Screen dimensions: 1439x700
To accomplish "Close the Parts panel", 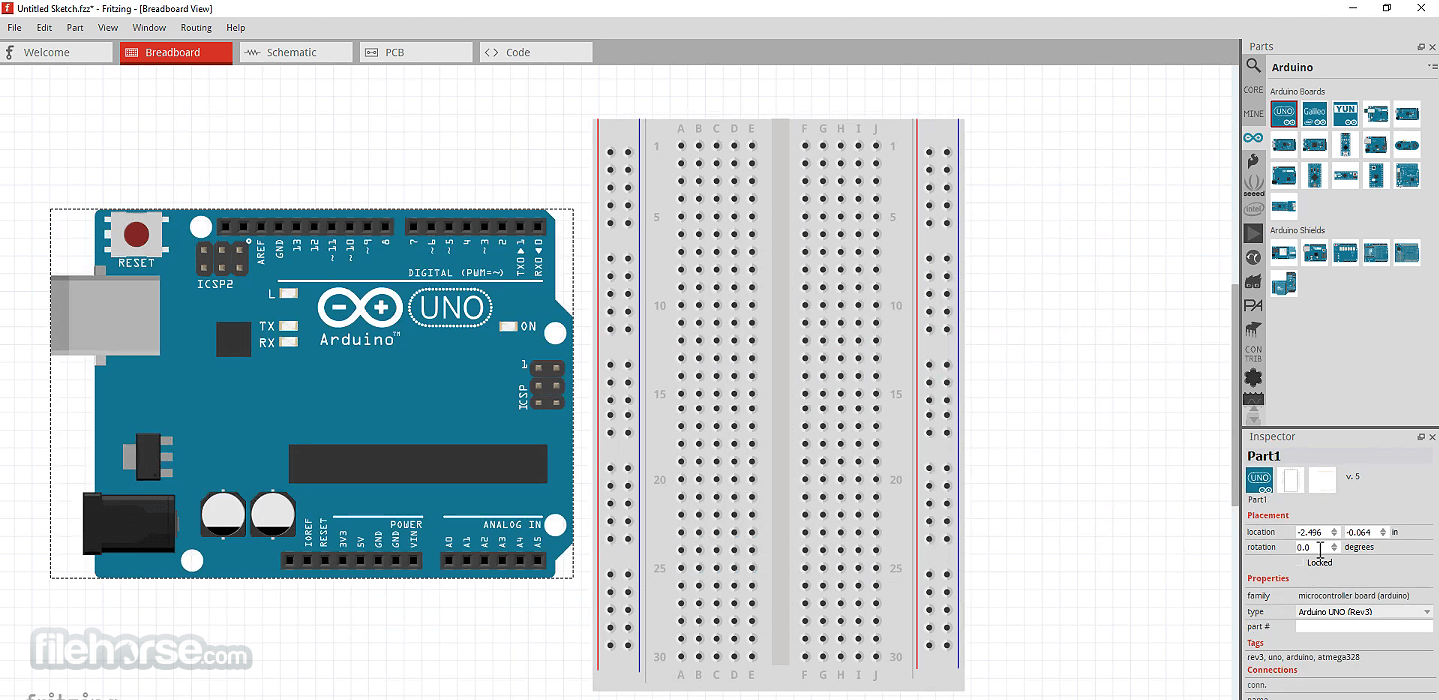I will tap(1432, 47).
